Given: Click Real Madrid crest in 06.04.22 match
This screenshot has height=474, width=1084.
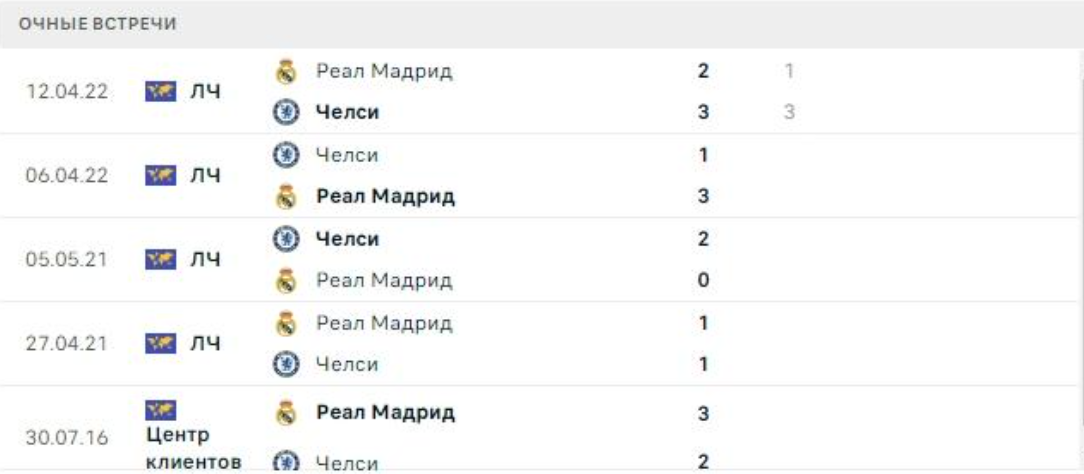Looking at the screenshot, I should [282, 197].
